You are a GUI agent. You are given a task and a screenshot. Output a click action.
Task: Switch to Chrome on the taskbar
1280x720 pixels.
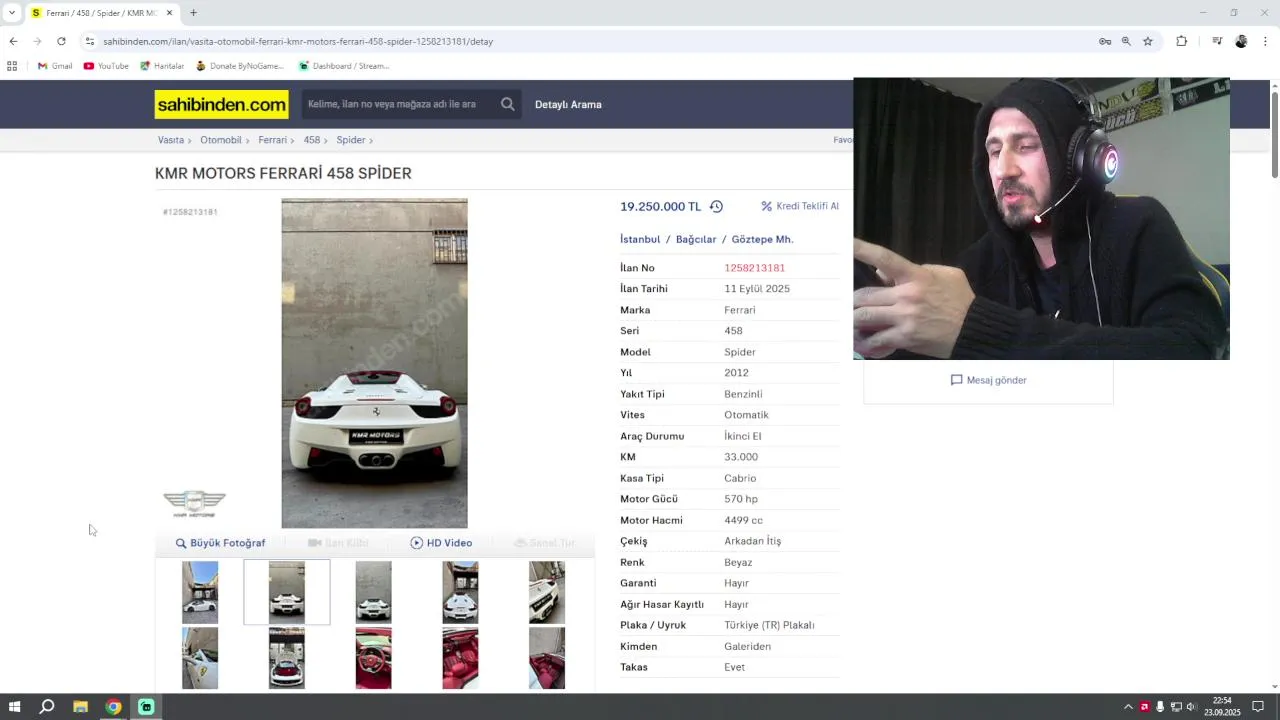tap(113, 707)
